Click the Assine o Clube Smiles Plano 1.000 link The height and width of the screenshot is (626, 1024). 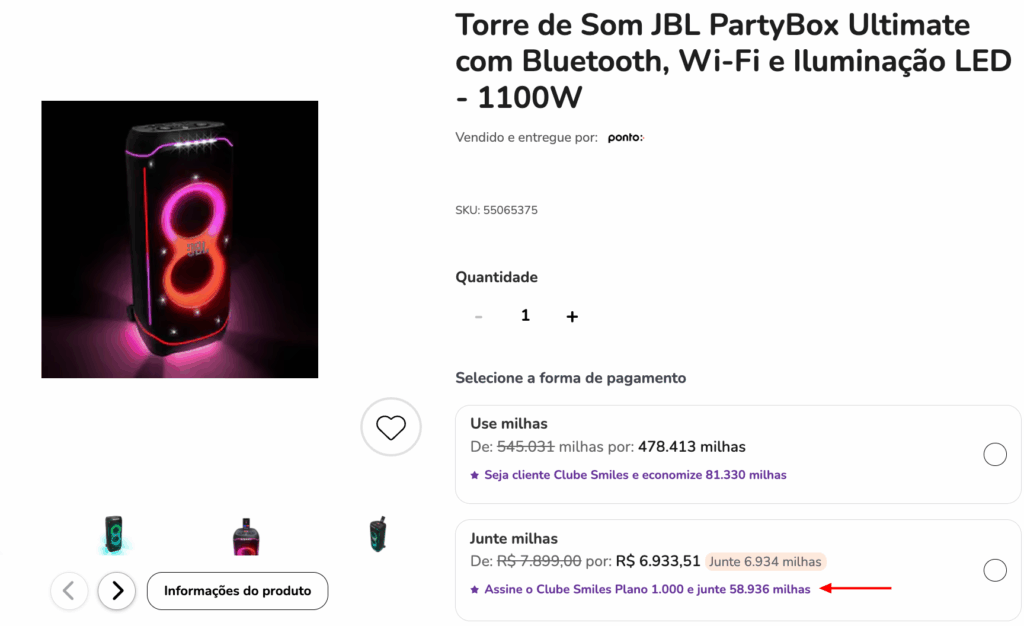pyautogui.click(x=645, y=589)
